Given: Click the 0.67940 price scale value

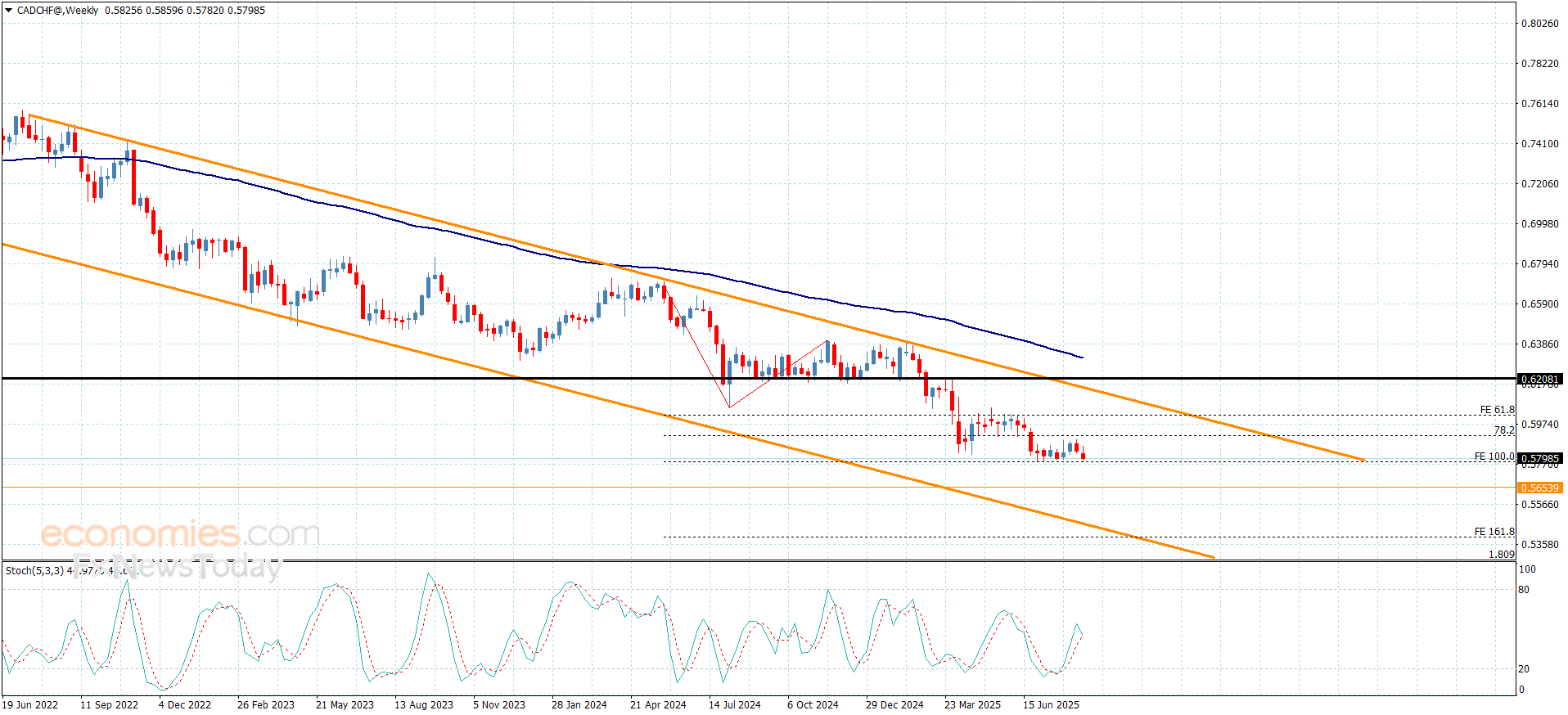Looking at the screenshot, I should (x=1539, y=264).
